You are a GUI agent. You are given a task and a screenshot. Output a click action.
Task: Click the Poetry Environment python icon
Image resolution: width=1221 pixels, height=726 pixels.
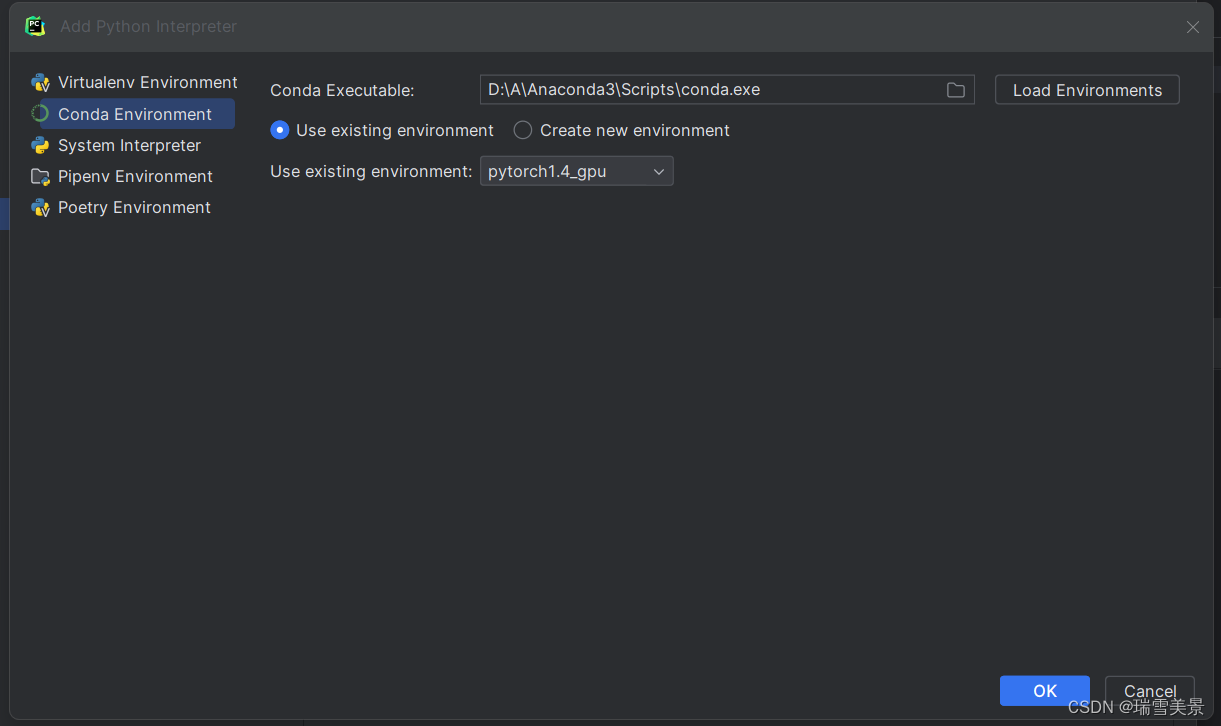pyautogui.click(x=40, y=207)
